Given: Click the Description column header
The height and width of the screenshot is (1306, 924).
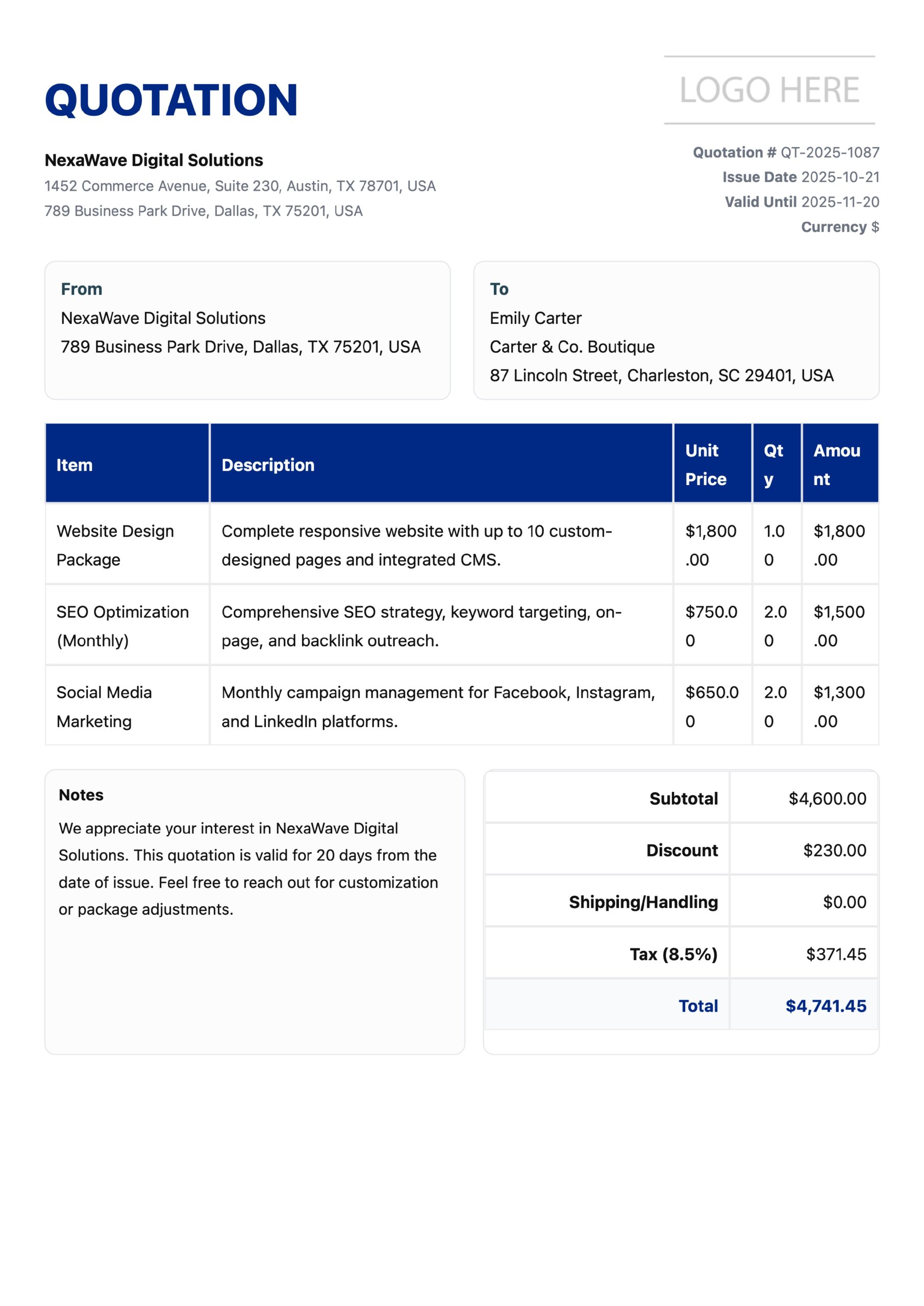Looking at the screenshot, I should (267, 465).
